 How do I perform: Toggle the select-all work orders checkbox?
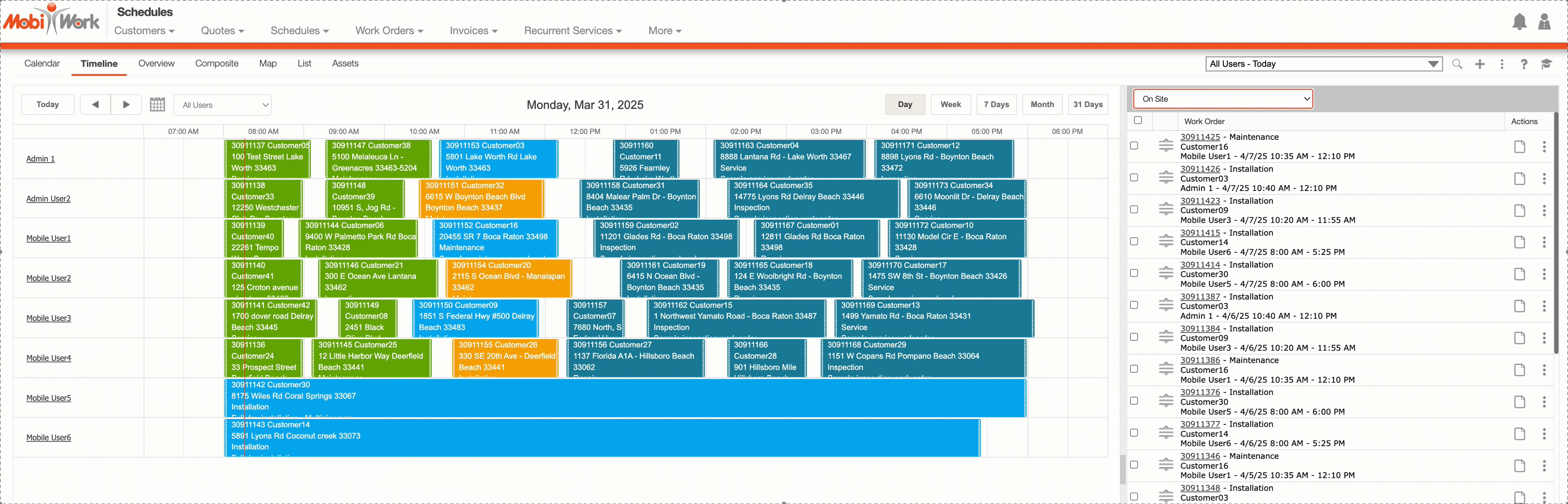[1138, 121]
